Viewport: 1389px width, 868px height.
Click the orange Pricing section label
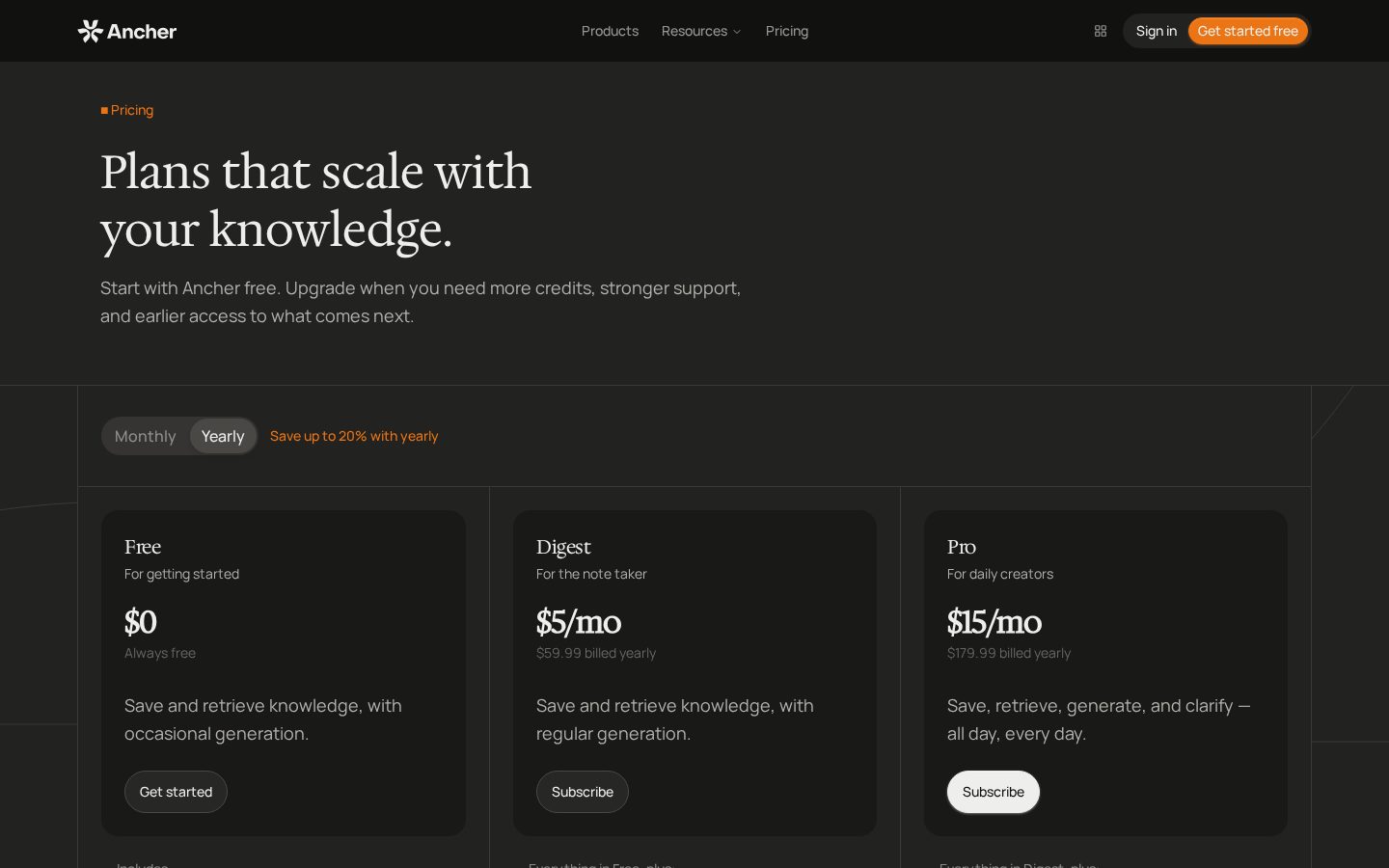click(x=127, y=110)
